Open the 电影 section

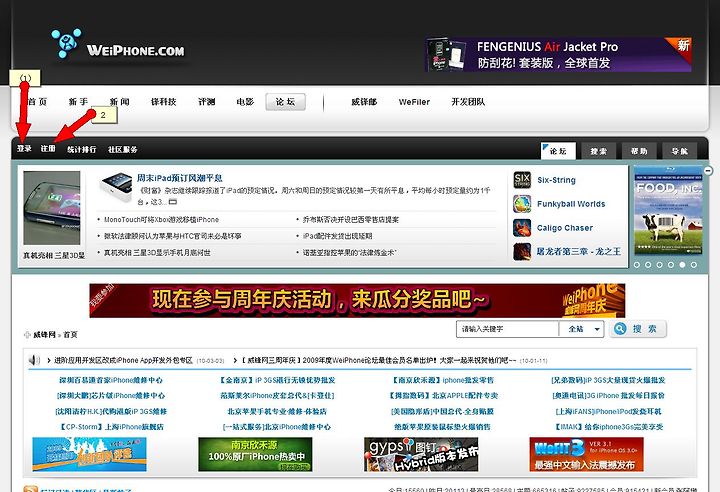[245, 102]
